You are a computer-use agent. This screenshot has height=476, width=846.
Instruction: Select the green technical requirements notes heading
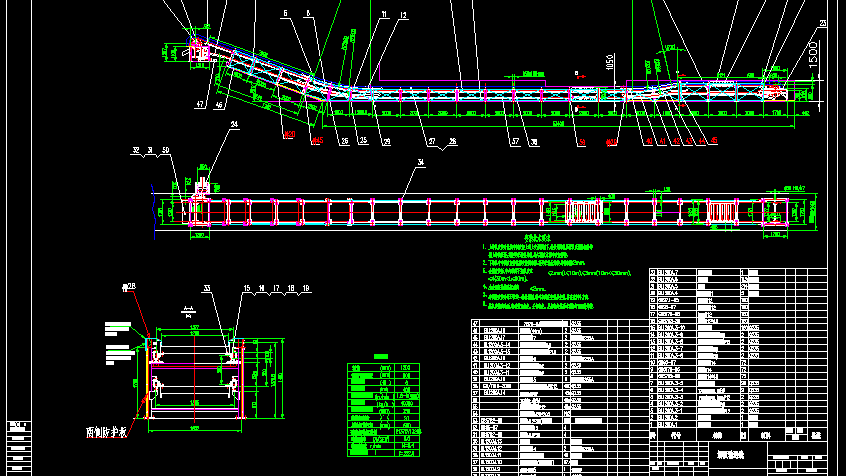(x=537, y=237)
